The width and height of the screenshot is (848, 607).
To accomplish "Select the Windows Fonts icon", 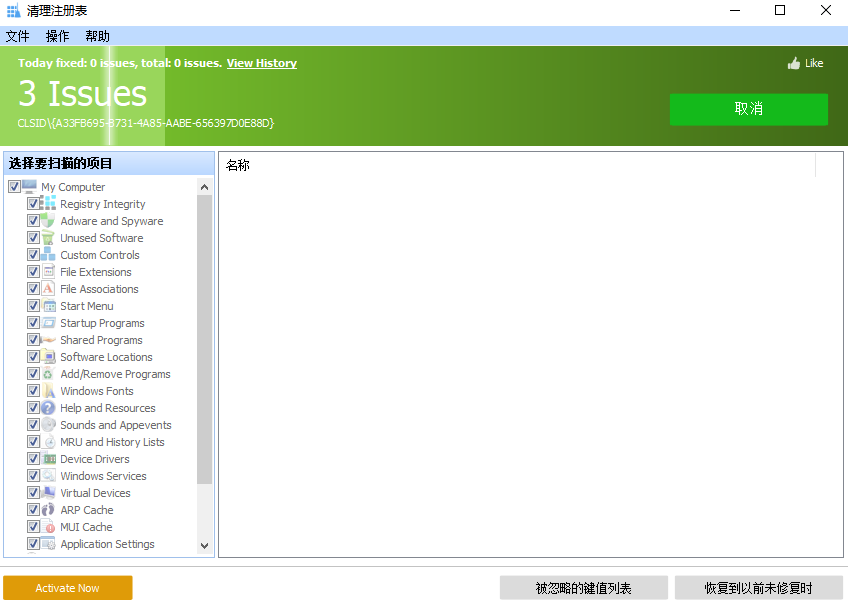I will coord(48,390).
